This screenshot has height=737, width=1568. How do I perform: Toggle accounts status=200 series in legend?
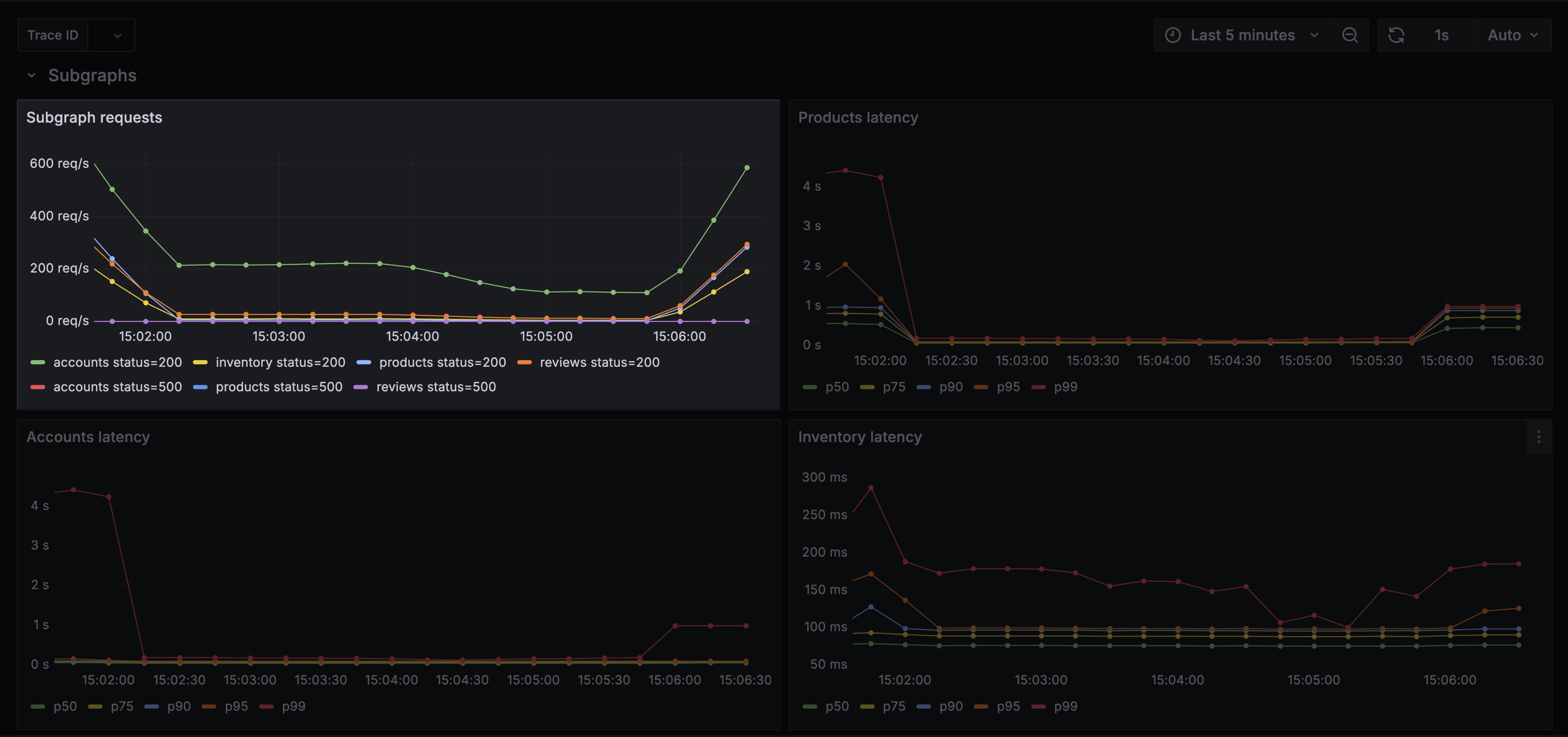coord(118,362)
